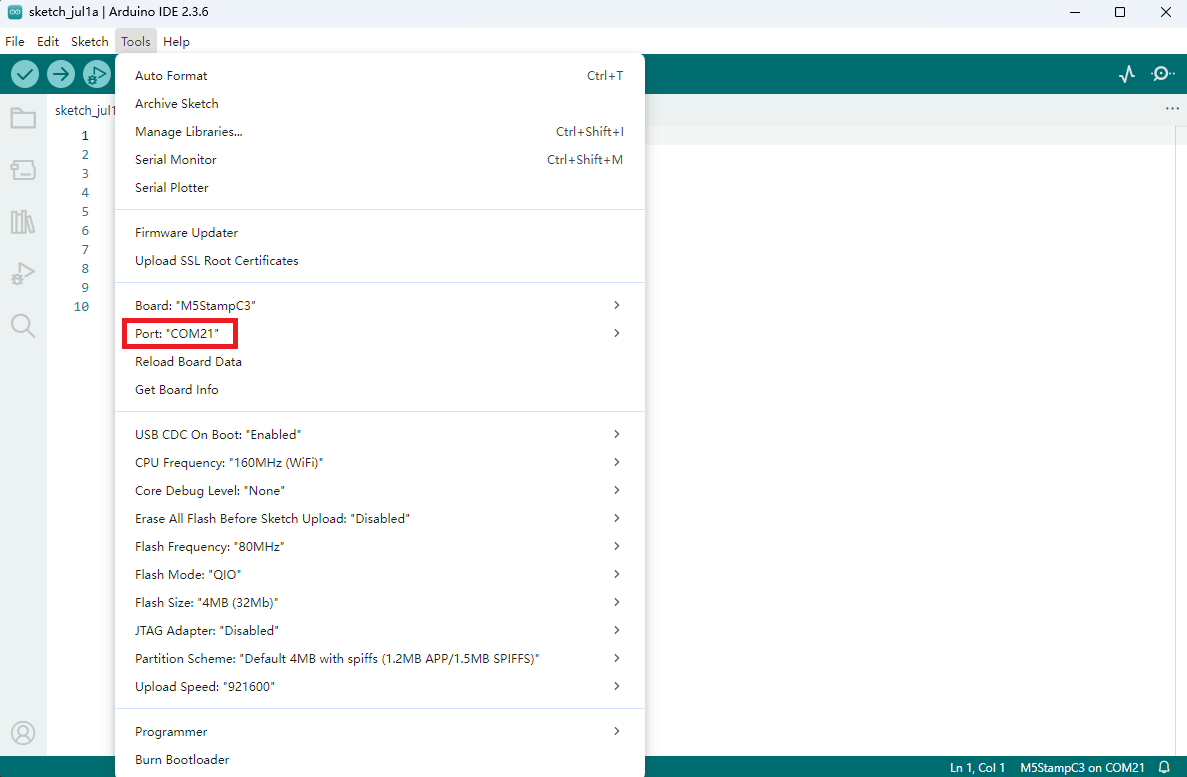Screen dimensions: 1187x777
Task: Click status bar "M5StampC3 on COM21"
Action: (x=1082, y=767)
